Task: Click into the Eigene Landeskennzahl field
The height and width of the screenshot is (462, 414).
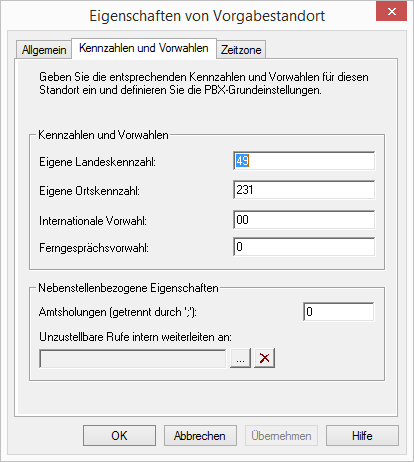Action: [304, 161]
